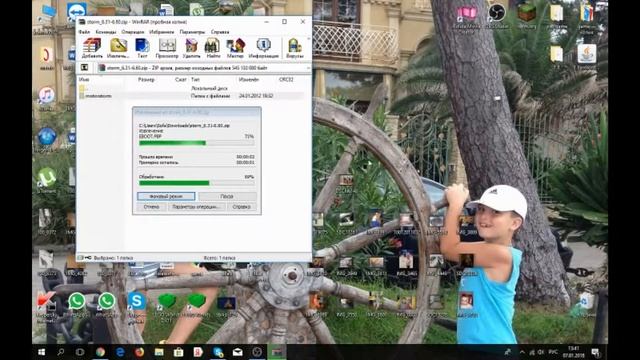Click the Параметры операции... button
640x360 pixels.
[x=196, y=207]
